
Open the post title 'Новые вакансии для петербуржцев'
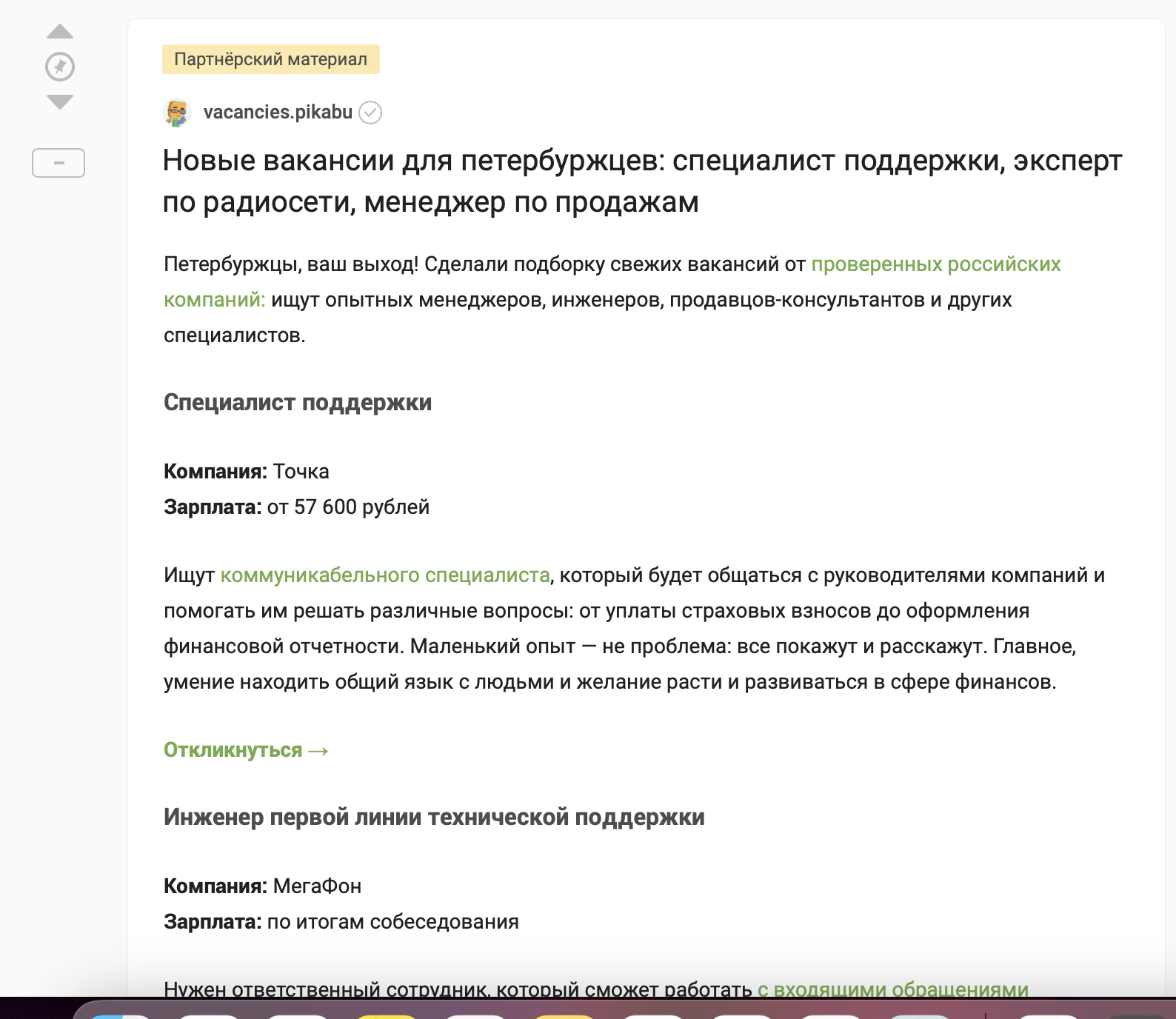coord(642,181)
